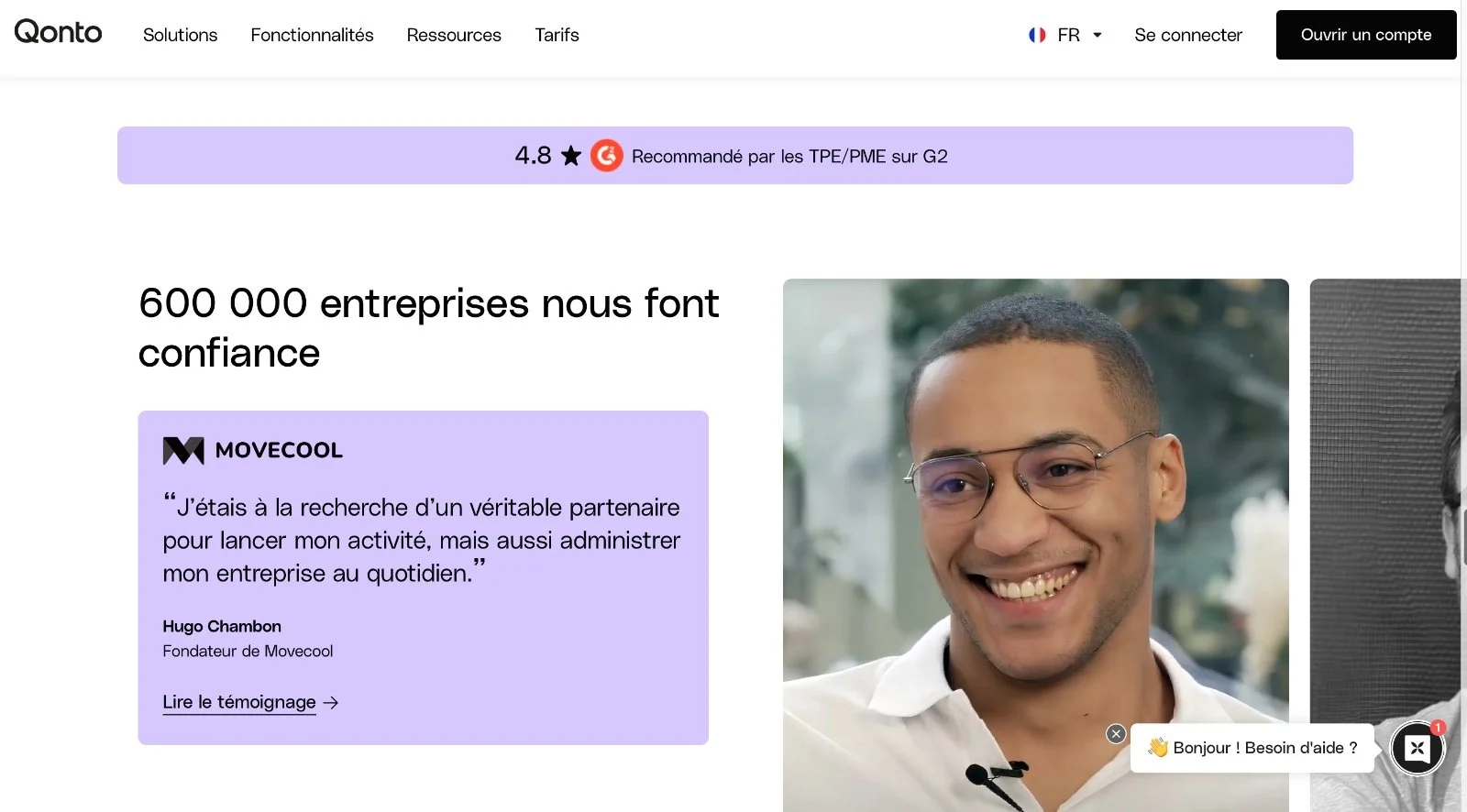Click the waving hand emoji
The width and height of the screenshot is (1467, 812).
tap(1157, 748)
